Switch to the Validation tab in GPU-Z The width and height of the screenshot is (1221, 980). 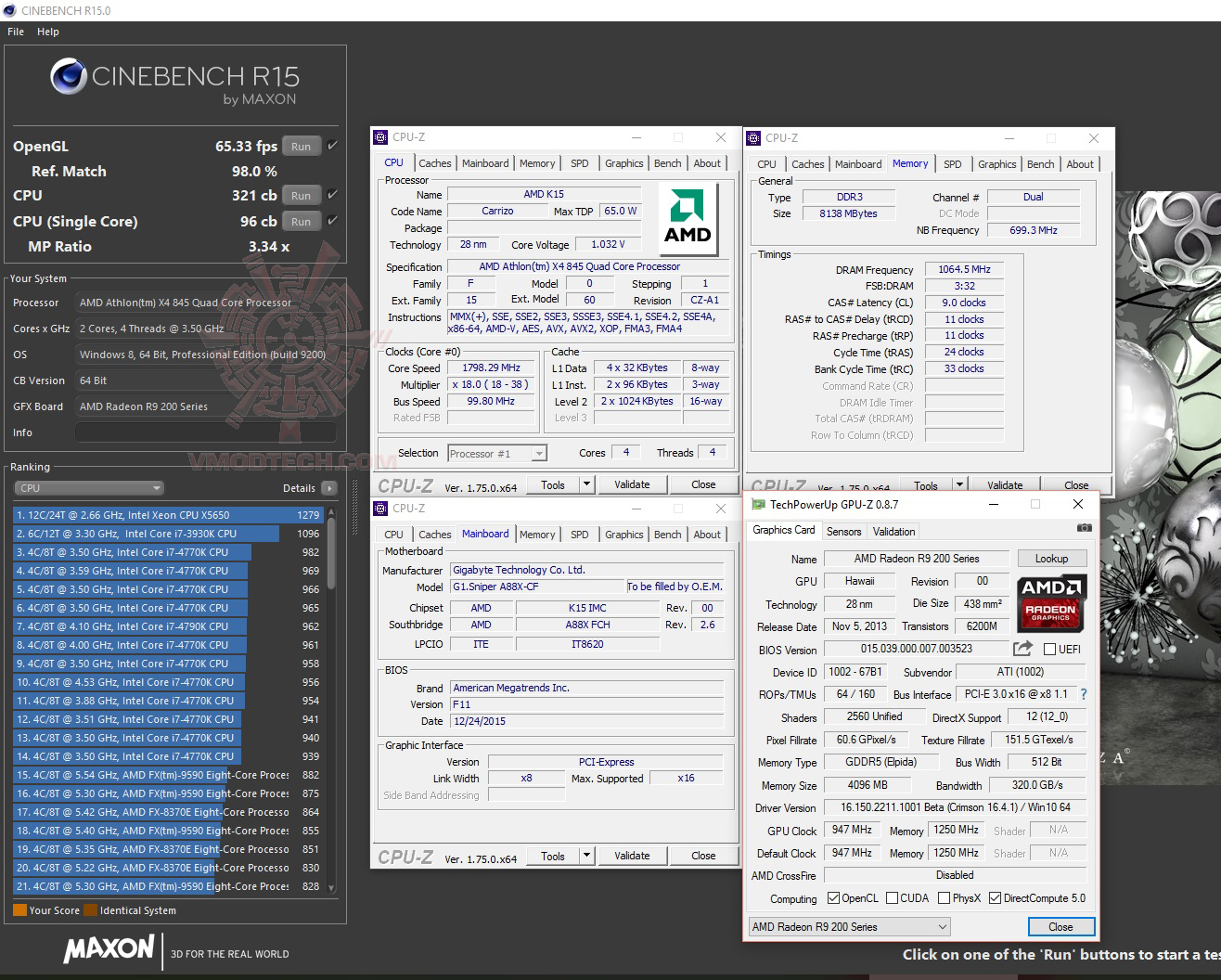pos(894,532)
